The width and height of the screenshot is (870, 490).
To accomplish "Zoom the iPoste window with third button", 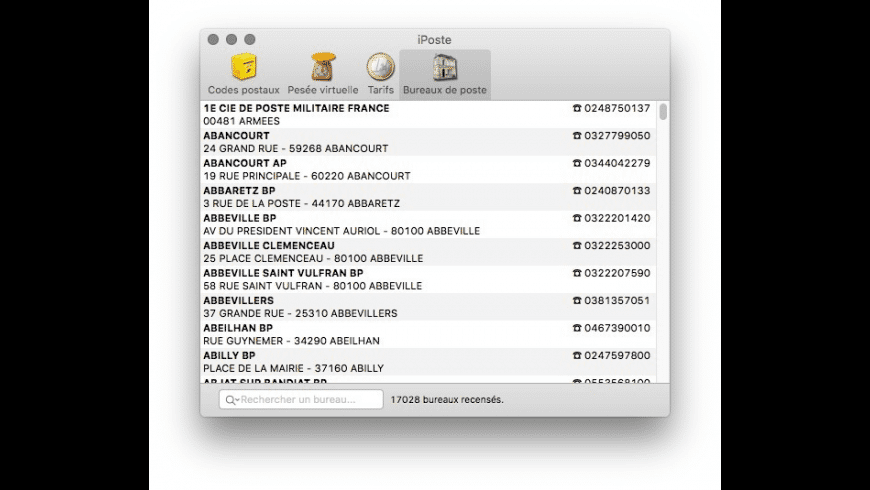I will 250,39.
